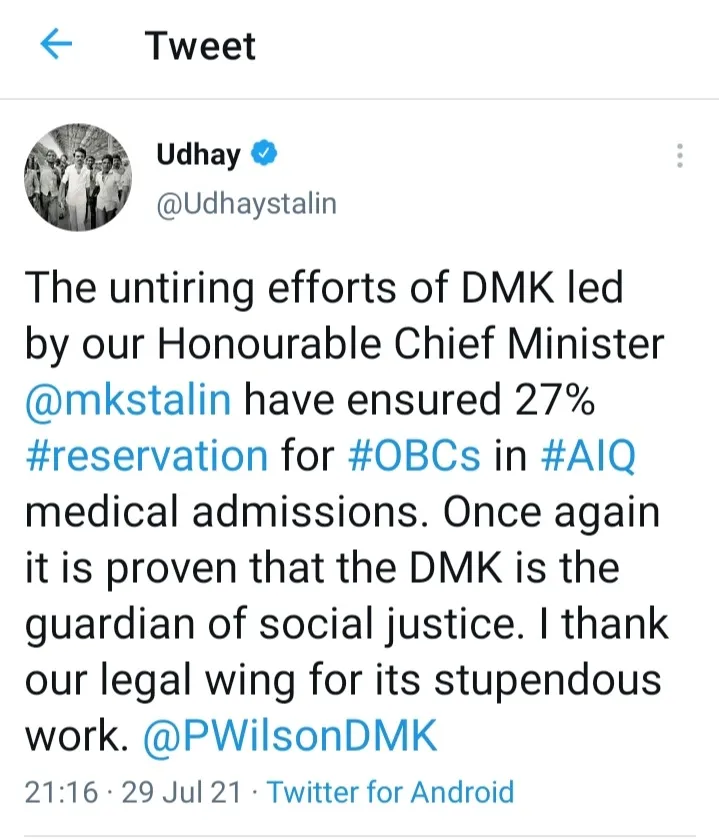Viewport: 719px width, 840px height.
Task: Tap the word 'stupendous' in tweet
Action: point(548,681)
